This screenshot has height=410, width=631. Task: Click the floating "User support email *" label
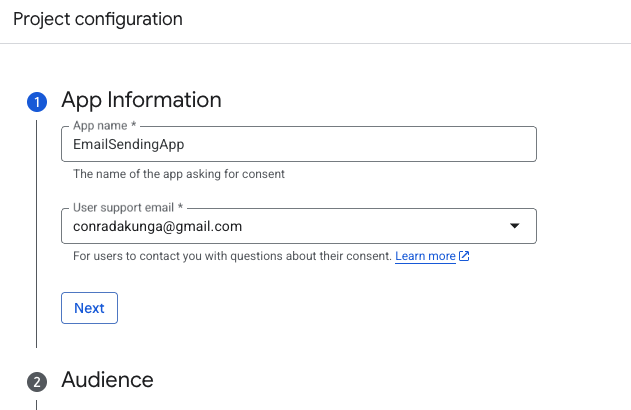point(129,208)
